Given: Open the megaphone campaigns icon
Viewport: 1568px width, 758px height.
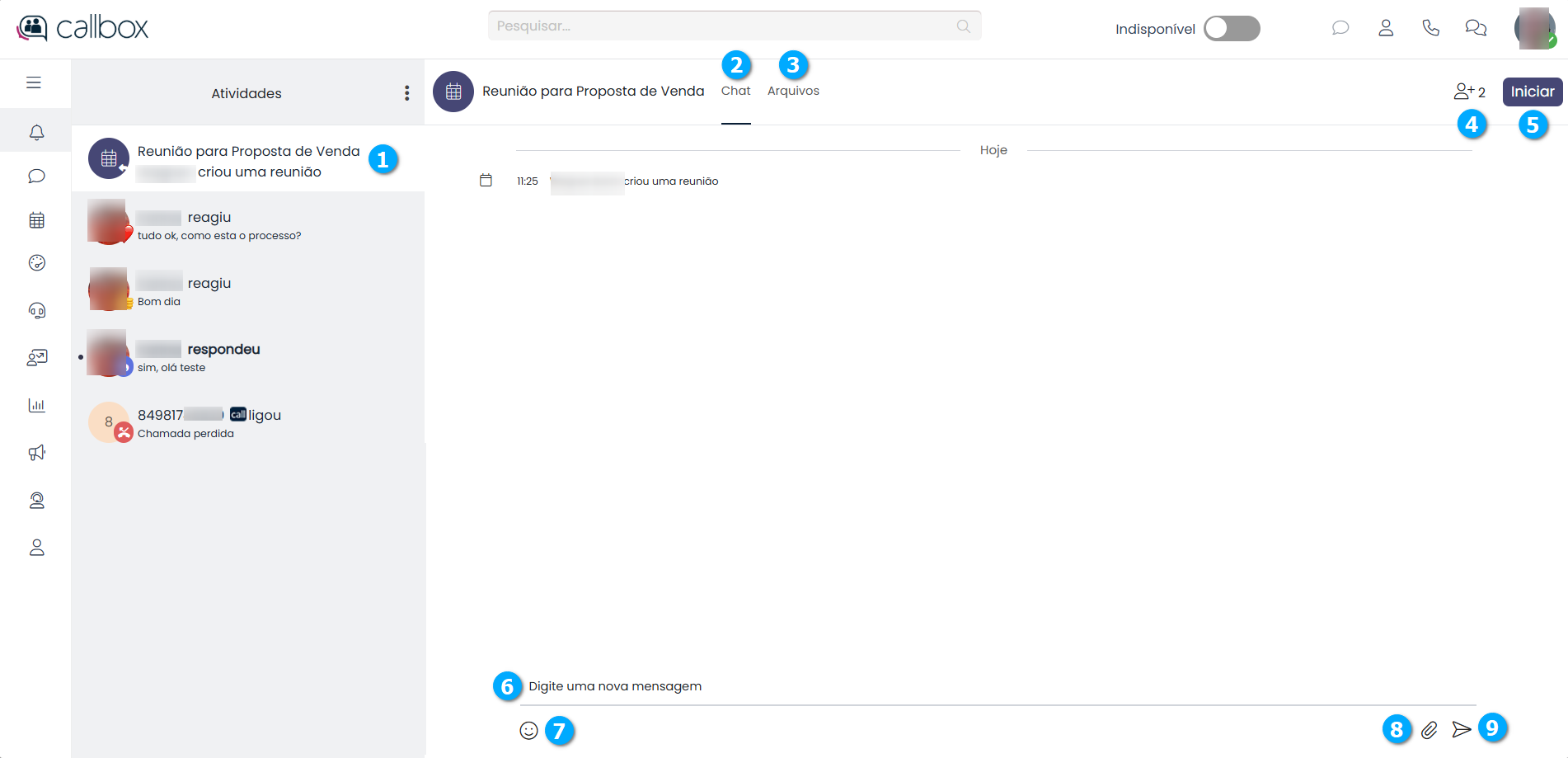Looking at the screenshot, I should point(36,452).
